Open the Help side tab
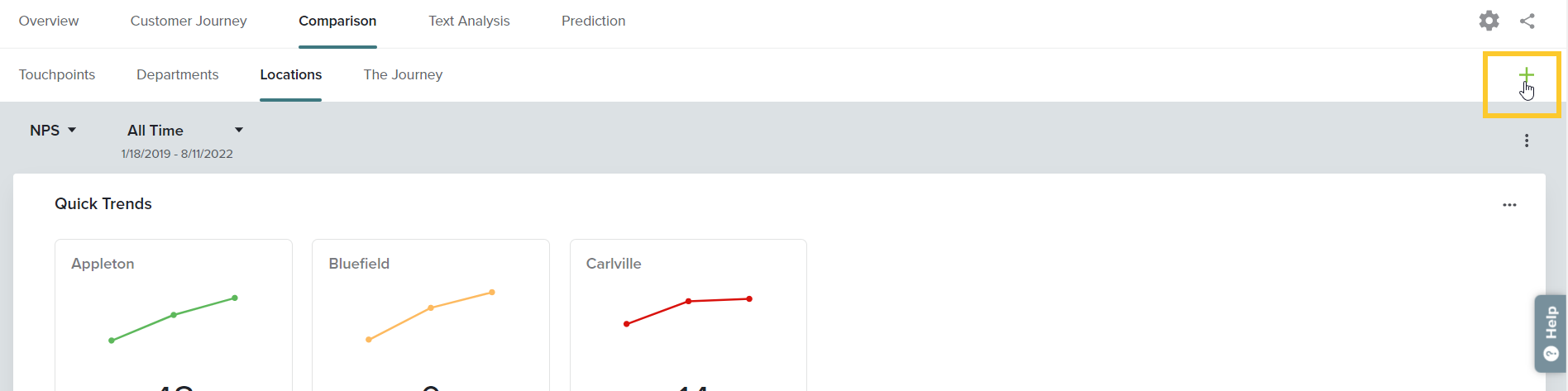This screenshot has height=391, width=1568. 1551,333
